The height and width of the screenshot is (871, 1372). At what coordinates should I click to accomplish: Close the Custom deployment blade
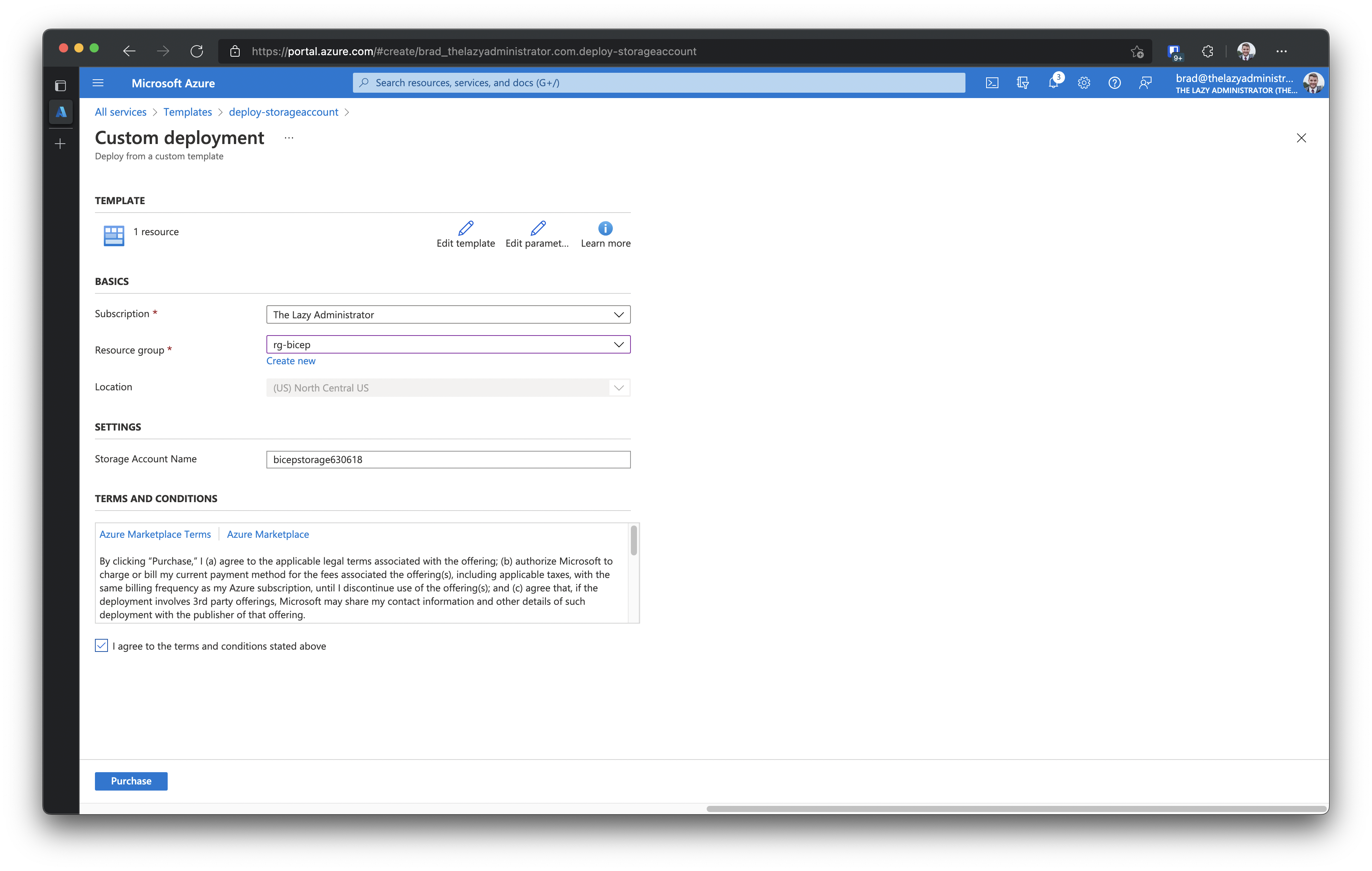(1301, 138)
